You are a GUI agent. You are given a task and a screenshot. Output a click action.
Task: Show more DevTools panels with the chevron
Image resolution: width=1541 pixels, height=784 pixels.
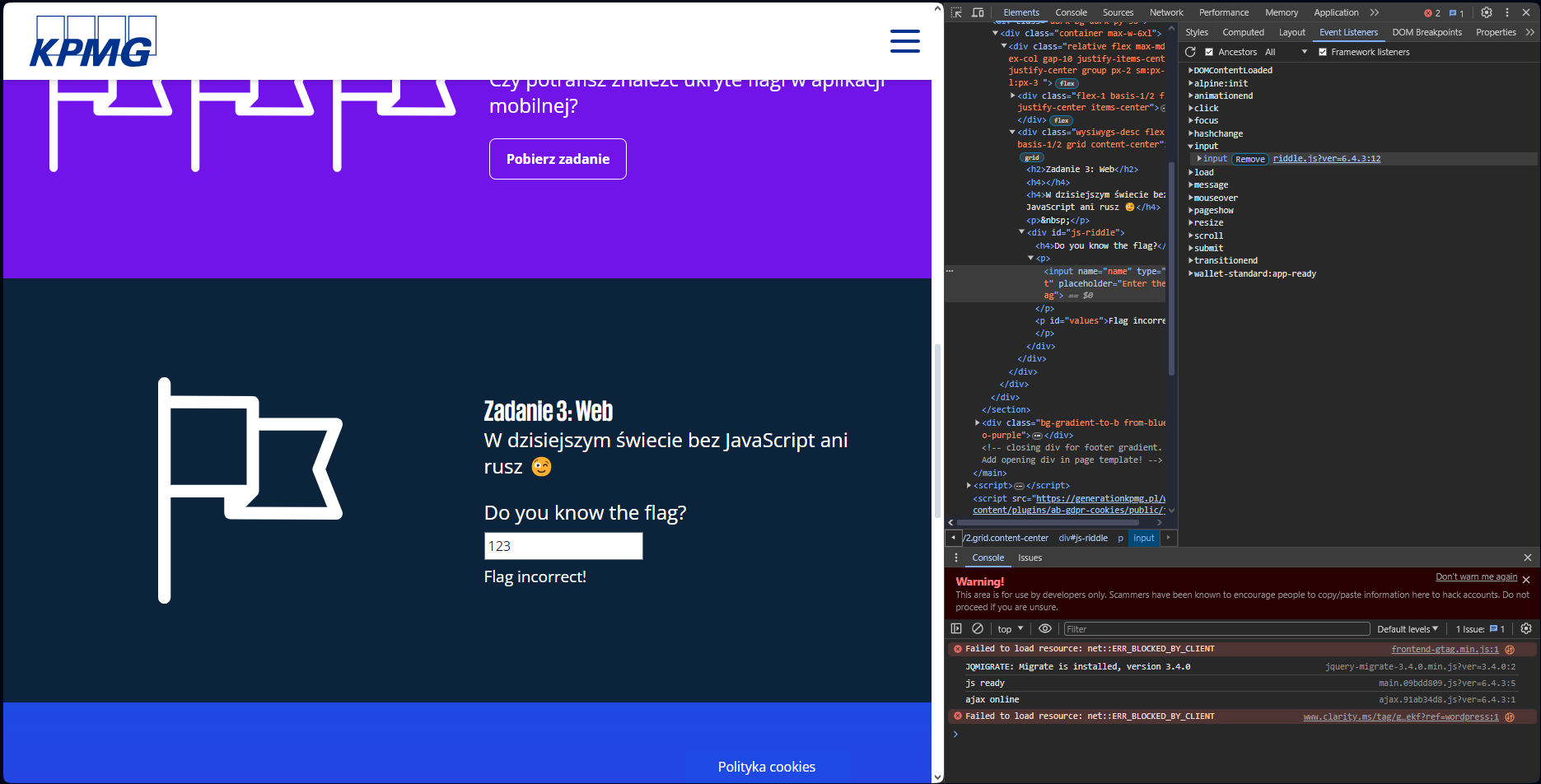click(x=1375, y=12)
